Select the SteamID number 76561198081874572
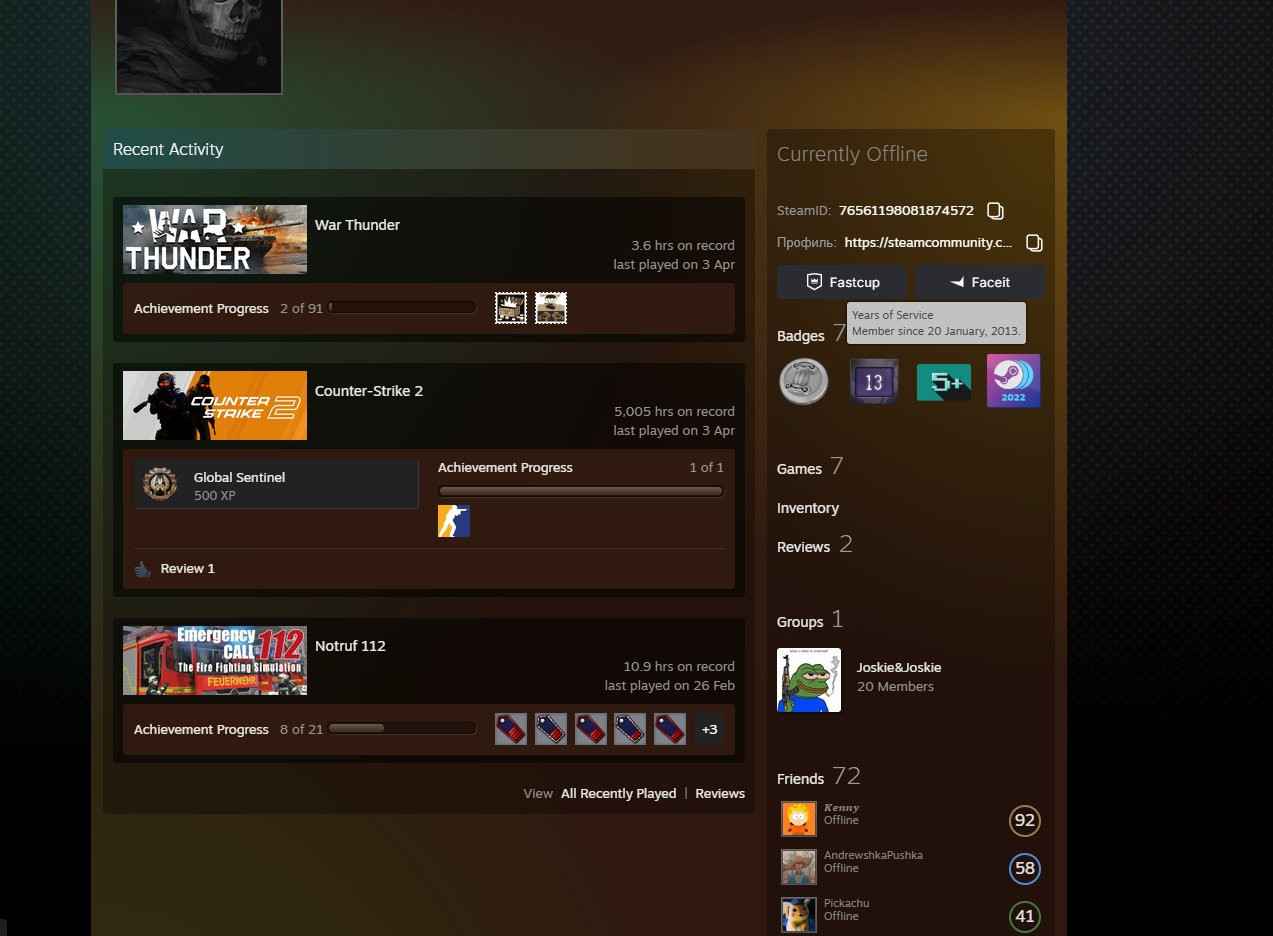Image resolution: width=1273 pixels, height=936 pixels. [x=906, y=211]
